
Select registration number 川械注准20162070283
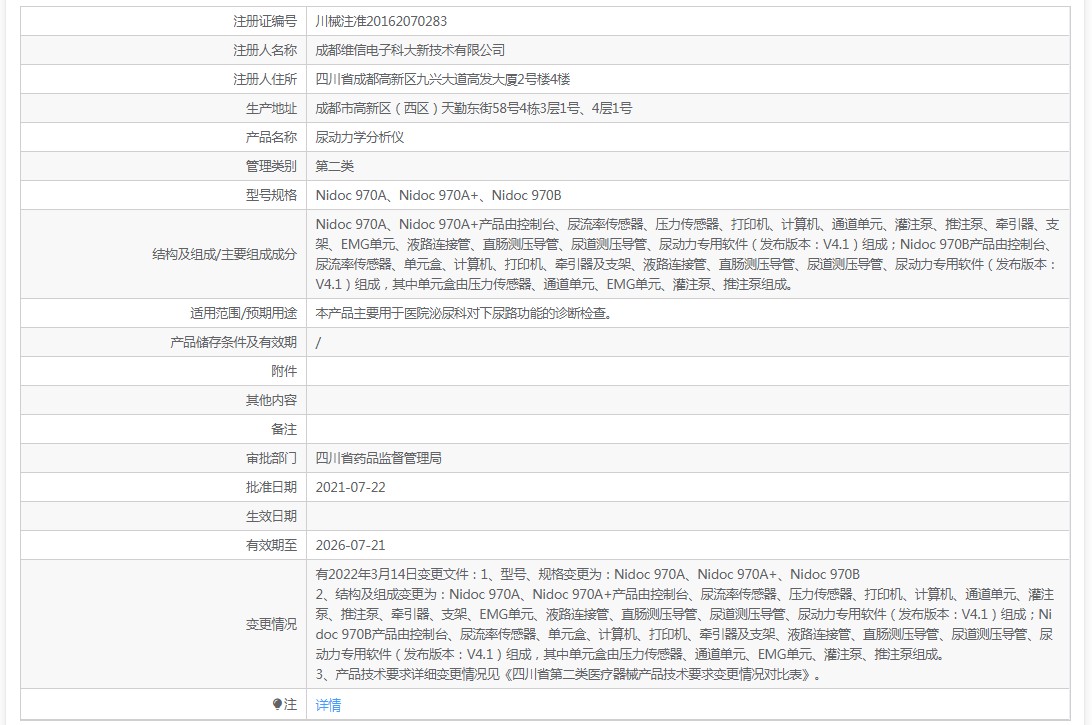pyautogui.click(x=381, y=22)
